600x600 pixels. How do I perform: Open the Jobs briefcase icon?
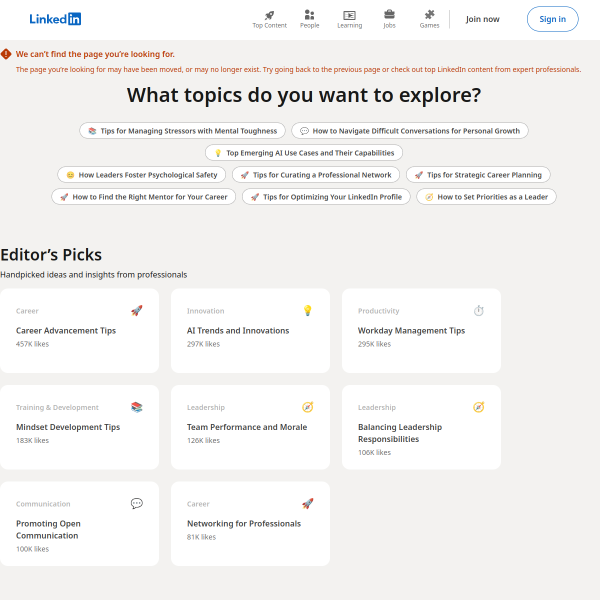coord(389,15)
